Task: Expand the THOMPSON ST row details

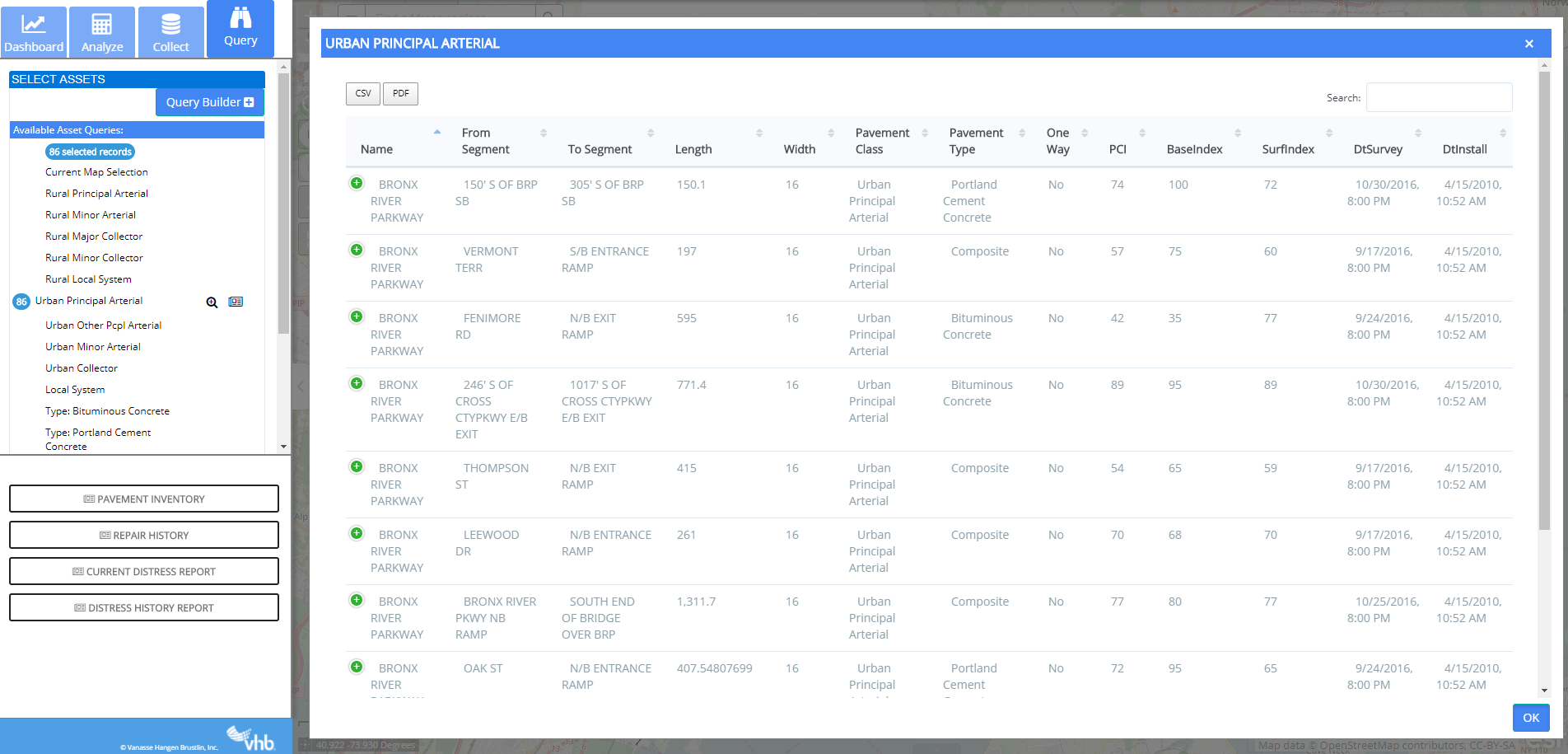Action: click(x=357, y=466)
